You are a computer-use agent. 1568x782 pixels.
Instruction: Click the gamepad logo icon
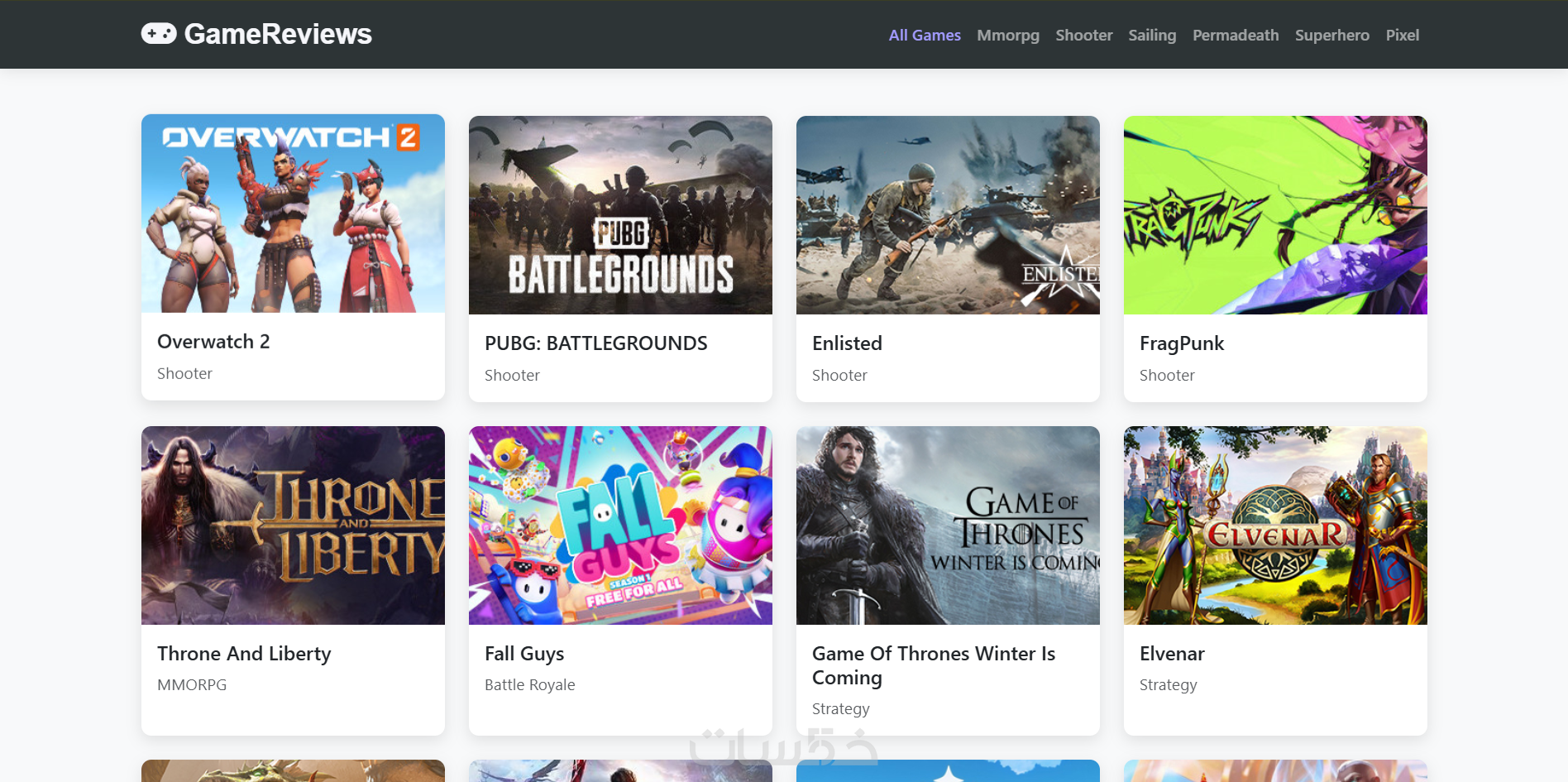pos(159,34)
